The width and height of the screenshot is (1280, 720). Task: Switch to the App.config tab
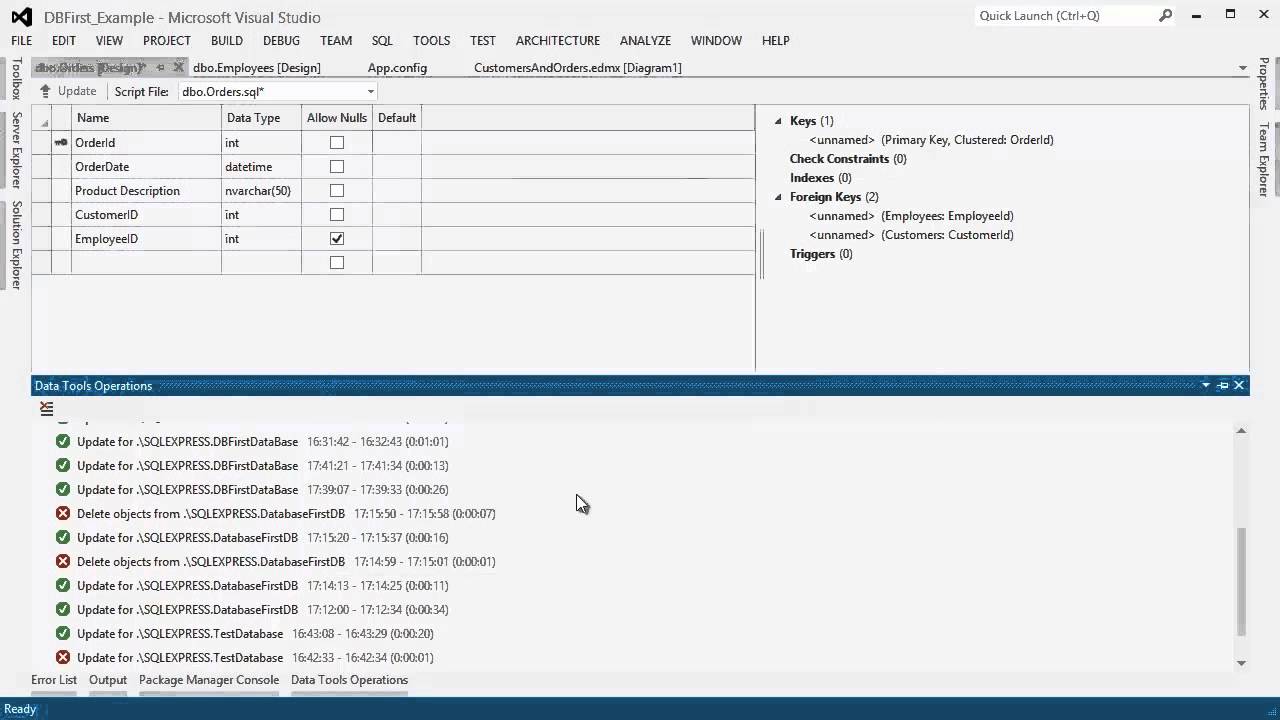point(397,68)
